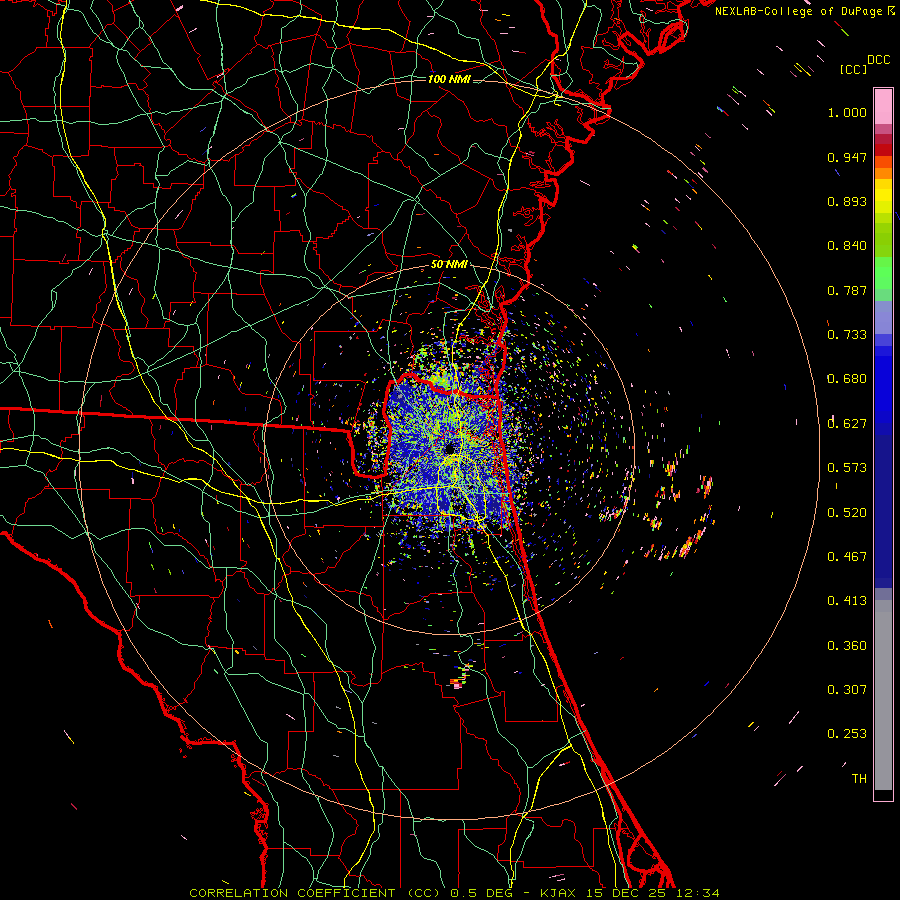Image resolution: width=900 pixels, height=900 pixels.
Task: Click the 0.253 legend value
Action: coord(847,734)
